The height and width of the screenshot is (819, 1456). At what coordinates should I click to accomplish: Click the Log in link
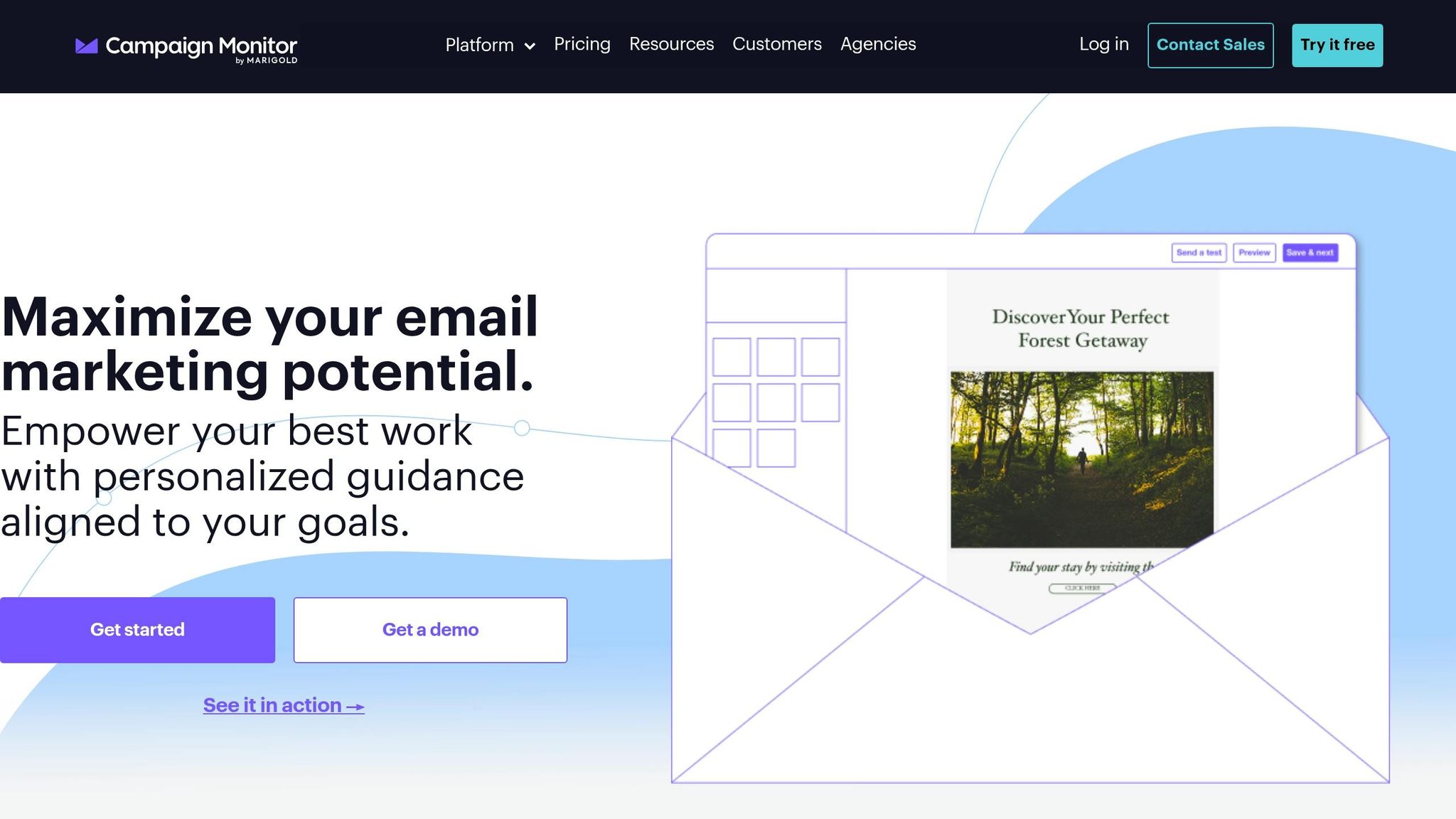1103,44
